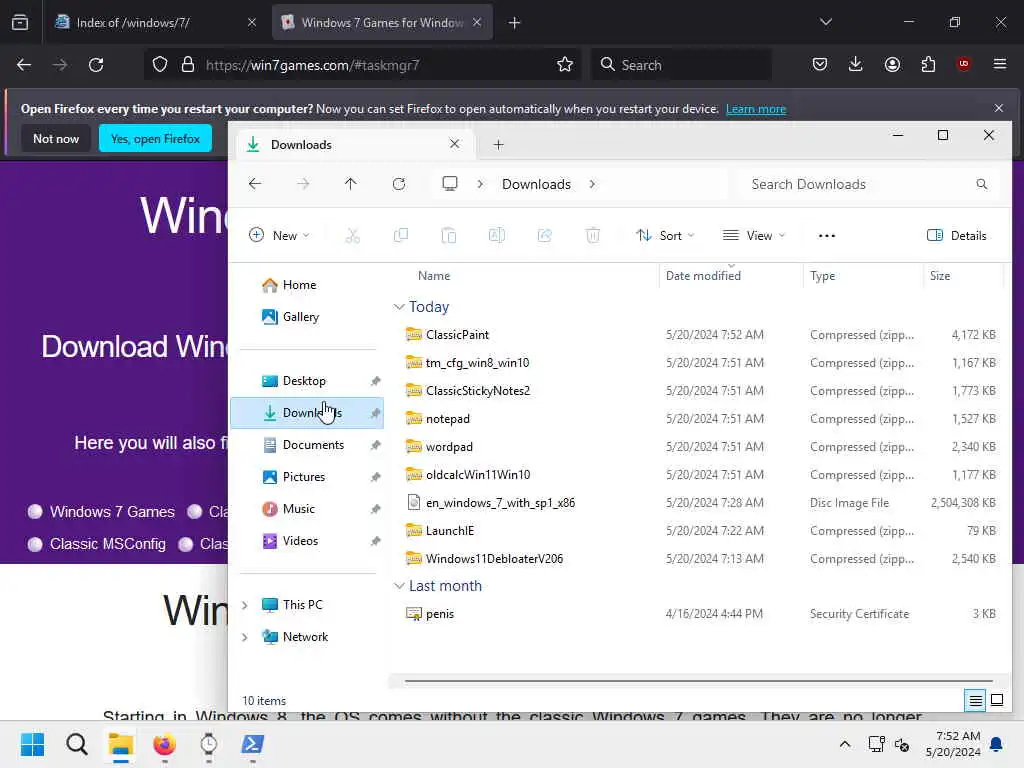Open the Learn more link
The width and height of the screenshot is (1024, 768).
pyautogui.click(x=756, y=109)
